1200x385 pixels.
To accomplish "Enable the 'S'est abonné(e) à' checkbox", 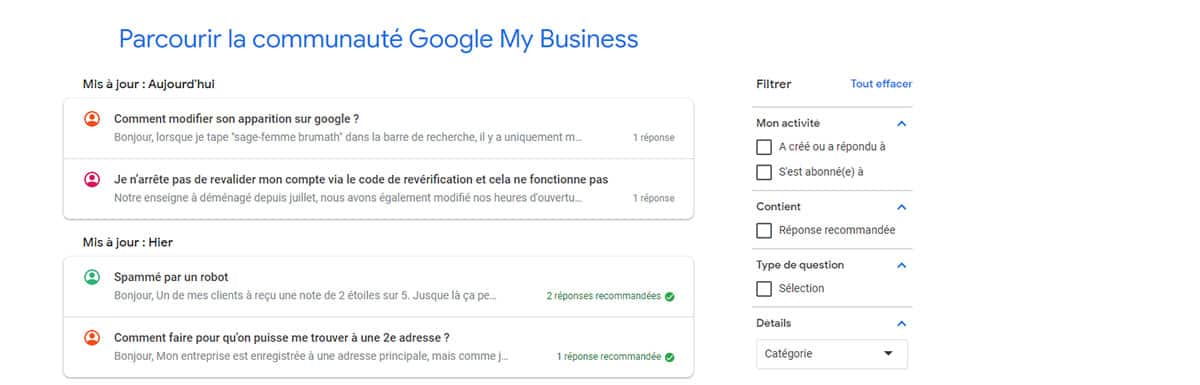I will pos(764,172).
